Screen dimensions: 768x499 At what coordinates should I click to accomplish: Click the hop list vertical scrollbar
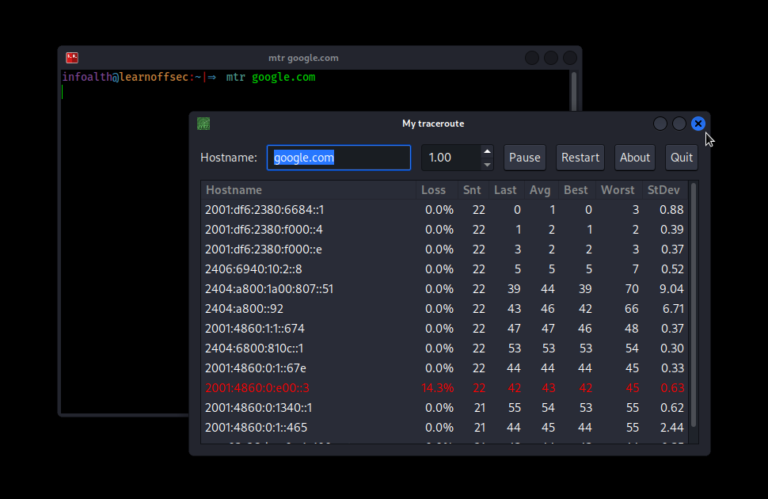(x=694, y=300)
